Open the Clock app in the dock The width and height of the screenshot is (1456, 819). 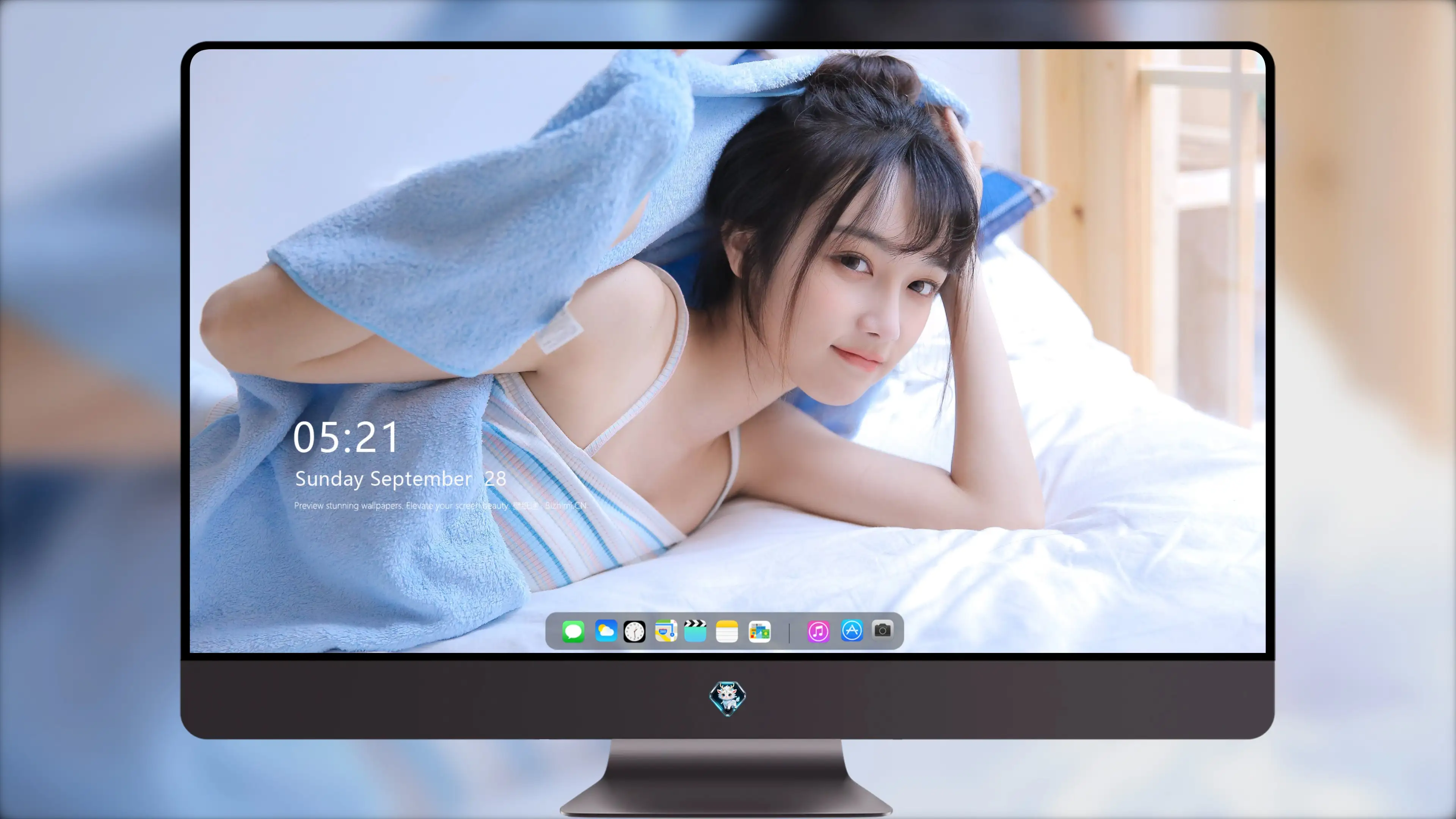tap(634, 631)
